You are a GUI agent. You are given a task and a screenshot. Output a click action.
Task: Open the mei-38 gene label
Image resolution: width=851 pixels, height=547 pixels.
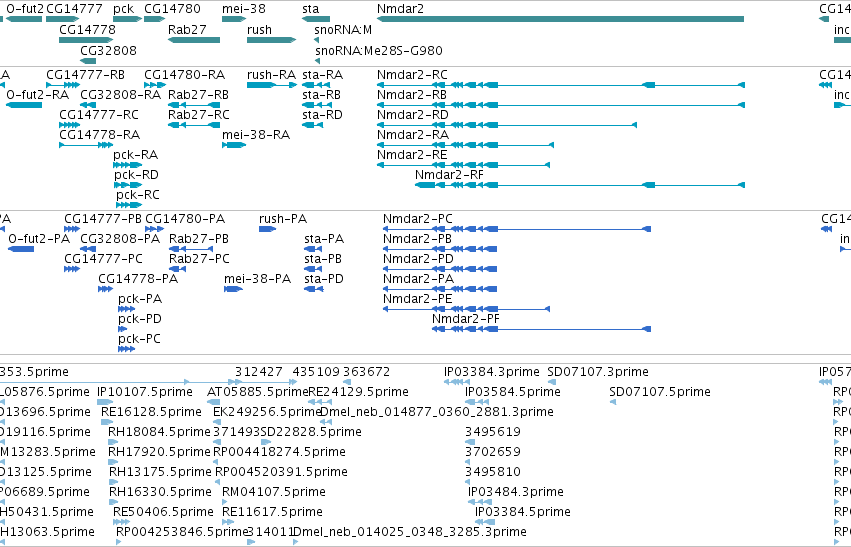click(x=244, y=9)
